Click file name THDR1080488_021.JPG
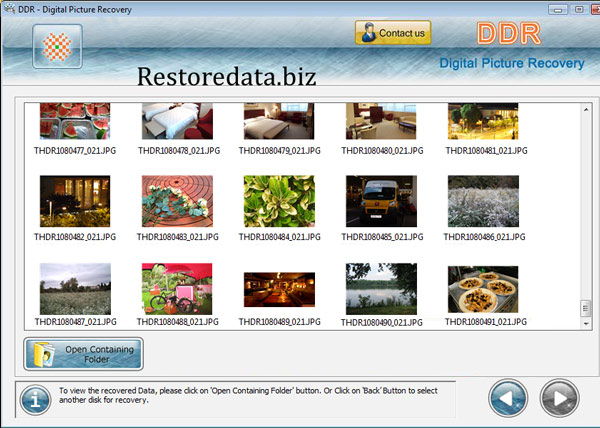 (178, 322)
